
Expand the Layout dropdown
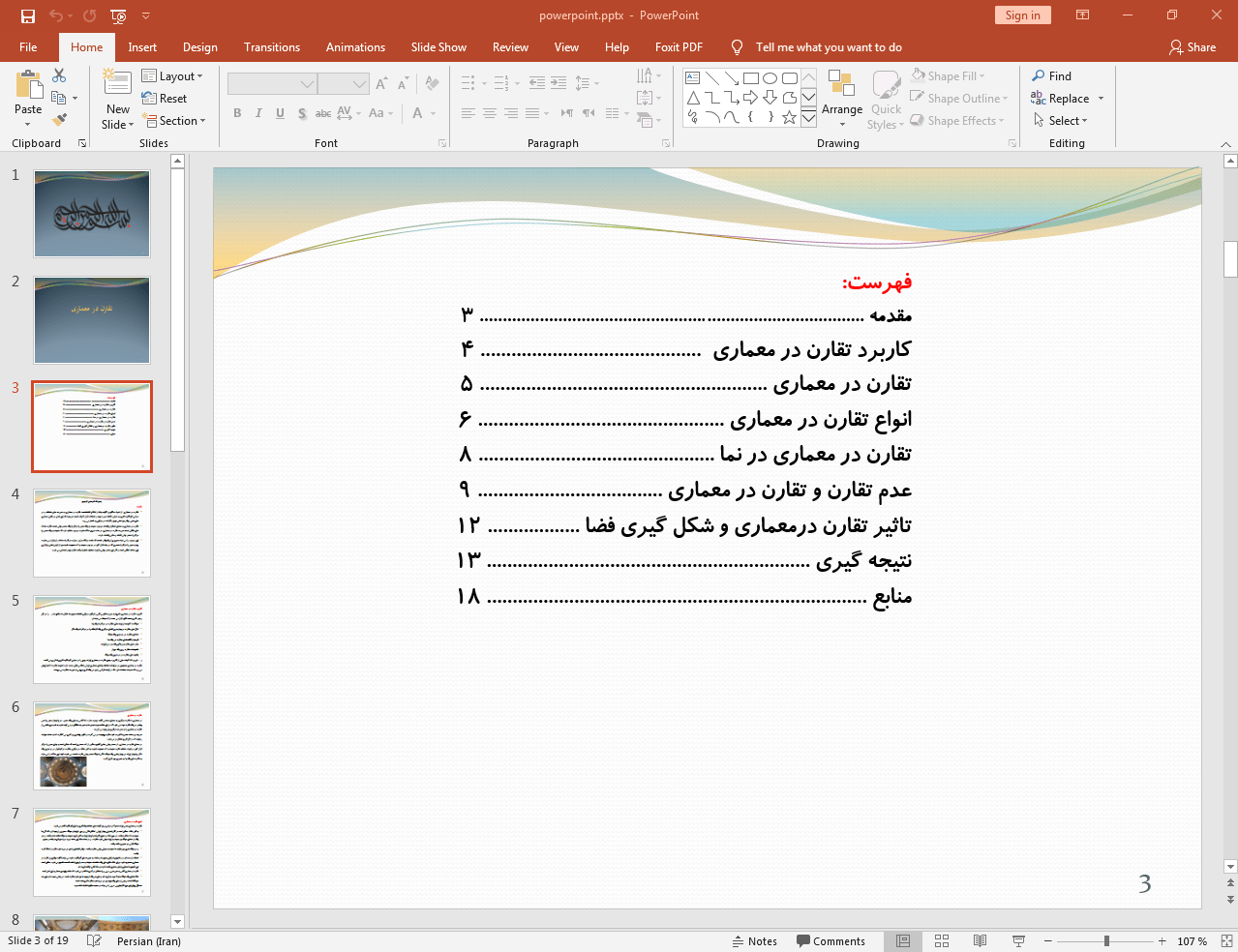172,76
